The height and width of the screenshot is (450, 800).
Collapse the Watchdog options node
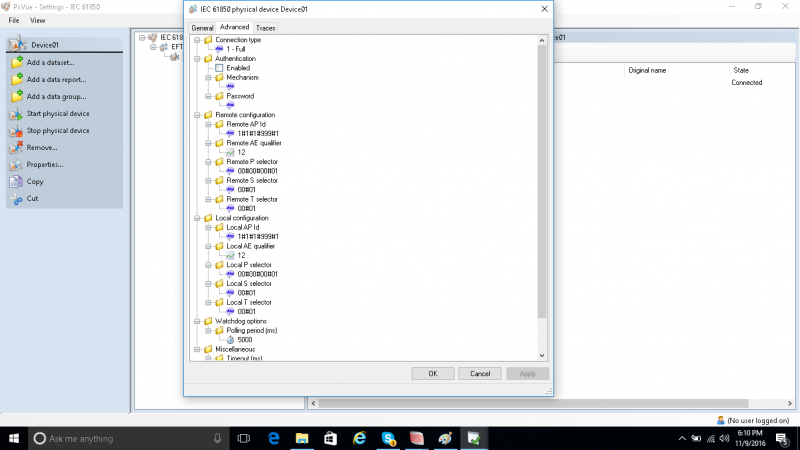(197, 321)
